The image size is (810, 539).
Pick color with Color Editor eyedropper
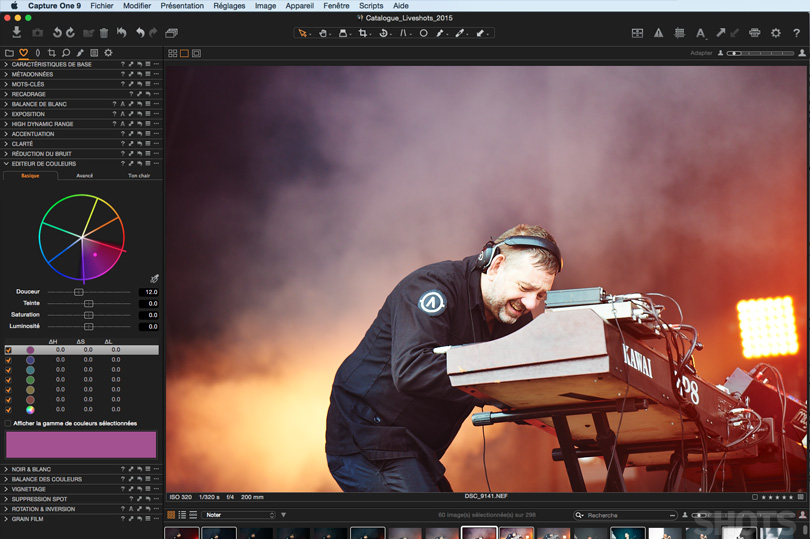154,279
